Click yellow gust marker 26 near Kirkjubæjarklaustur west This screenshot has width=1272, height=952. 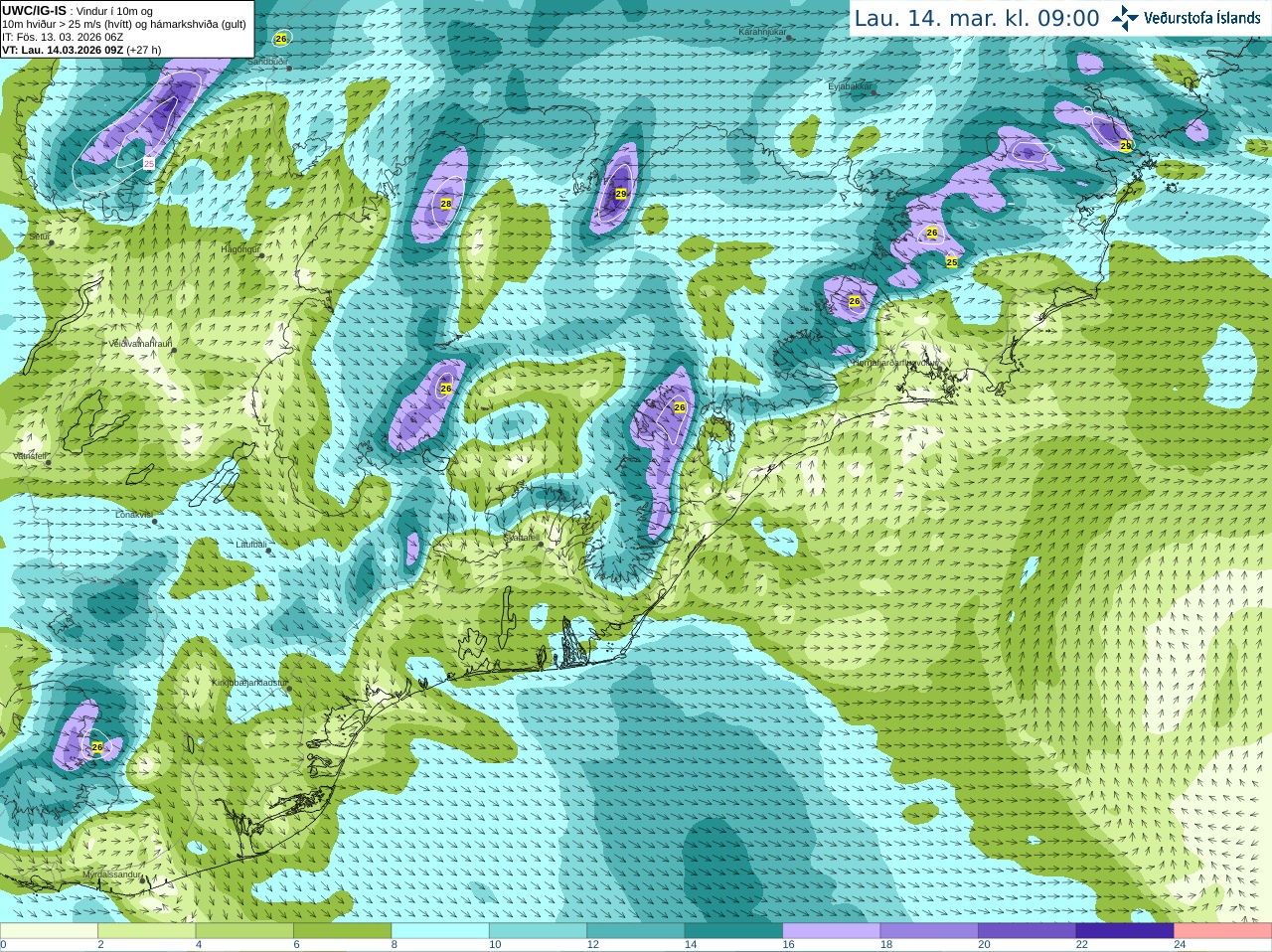tap(97, 747)
